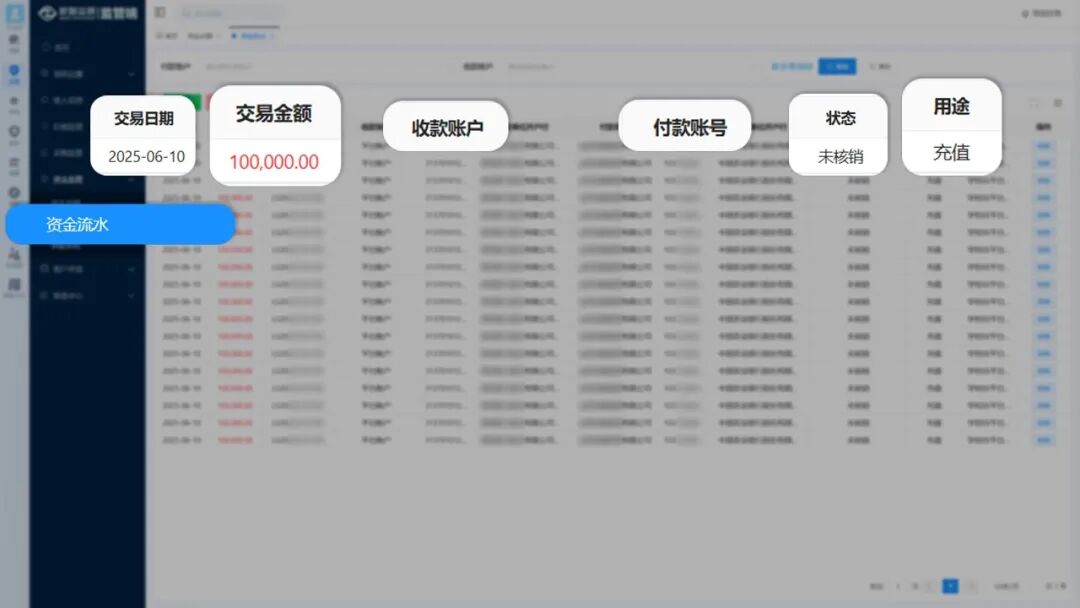
Task: Select the highlighted blue pagination page number
Action: pyautogui.click(x=950, y=586)
